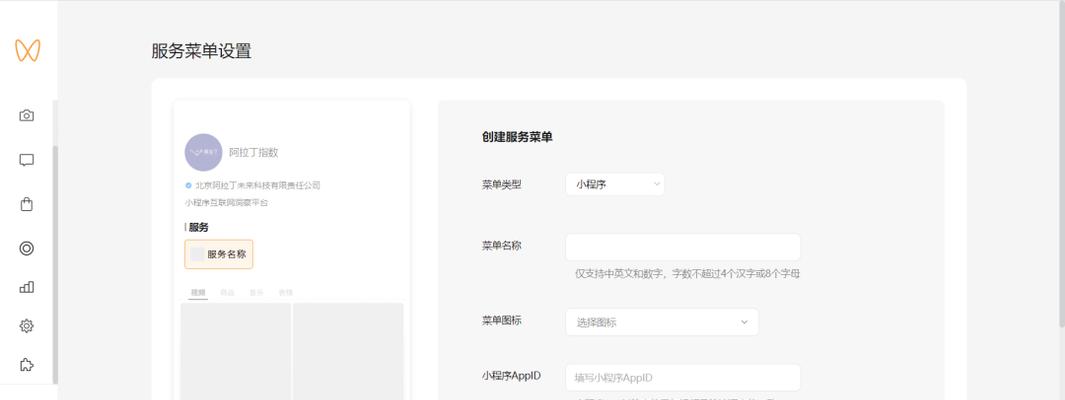Image resolution: width=1065 pixels, height=400 pixels.
Task: Click the 阿拉丁指数 round avatar
Action: point(203,152)
